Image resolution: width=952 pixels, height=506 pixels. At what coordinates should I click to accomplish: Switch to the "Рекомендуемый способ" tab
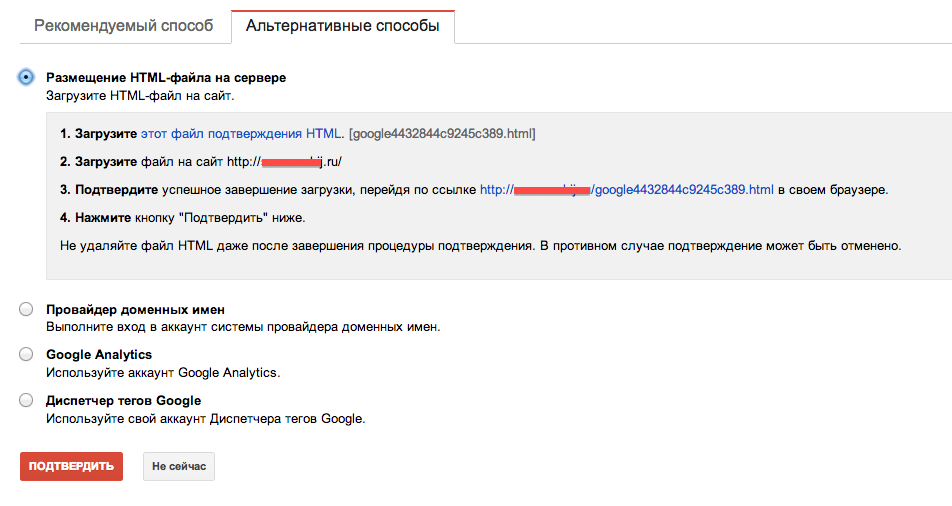(123, 26)
